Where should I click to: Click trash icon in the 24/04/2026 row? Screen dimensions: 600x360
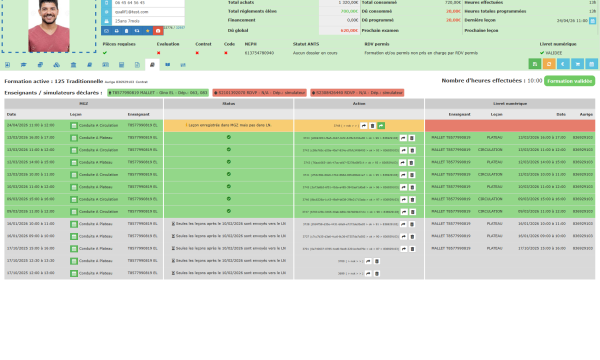pyautogui.click(x=372, y=125)
